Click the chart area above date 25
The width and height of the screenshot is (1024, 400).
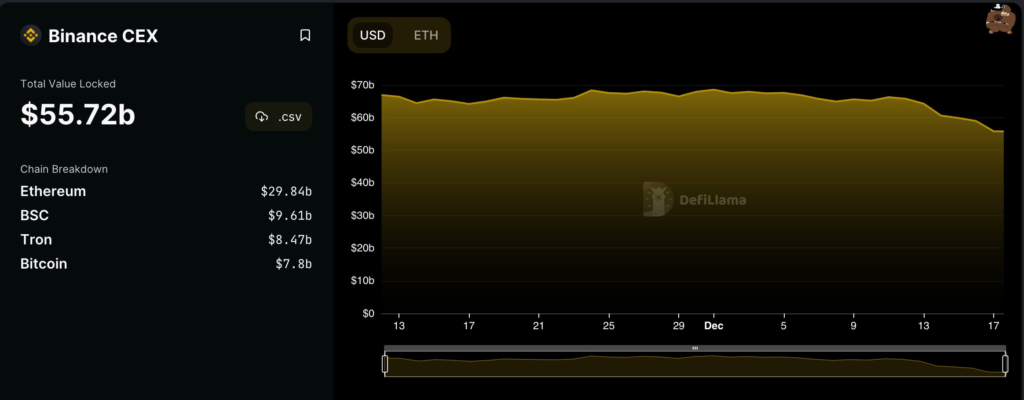pyautogui.click(x=608, y=200)
